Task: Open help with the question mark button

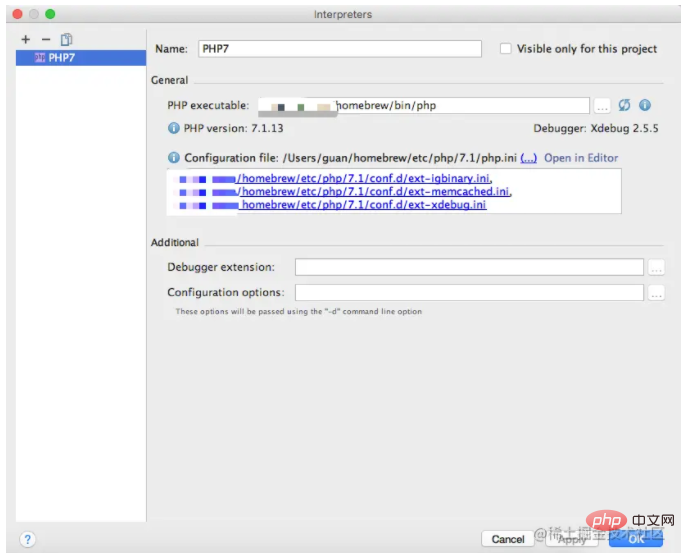Action: [27, 539]
